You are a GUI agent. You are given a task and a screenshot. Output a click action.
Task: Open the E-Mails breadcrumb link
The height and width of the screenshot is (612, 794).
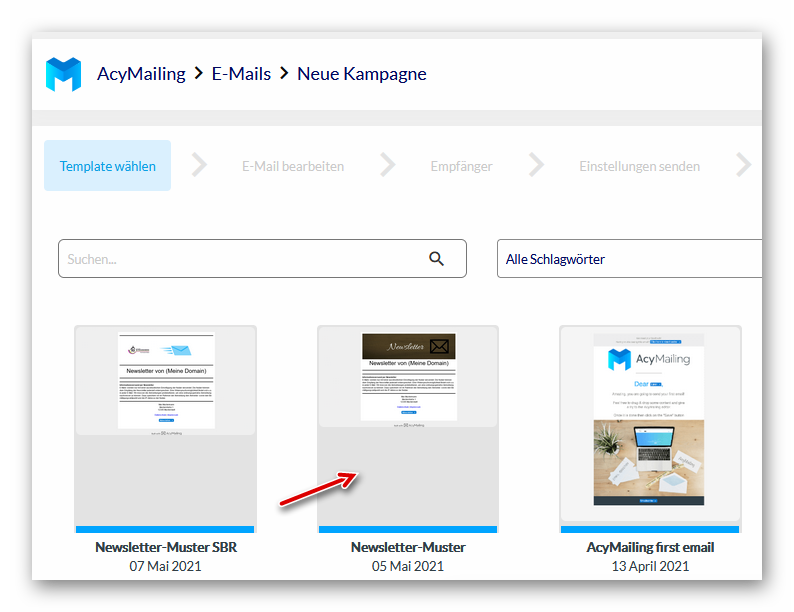[x=241, y=74]
